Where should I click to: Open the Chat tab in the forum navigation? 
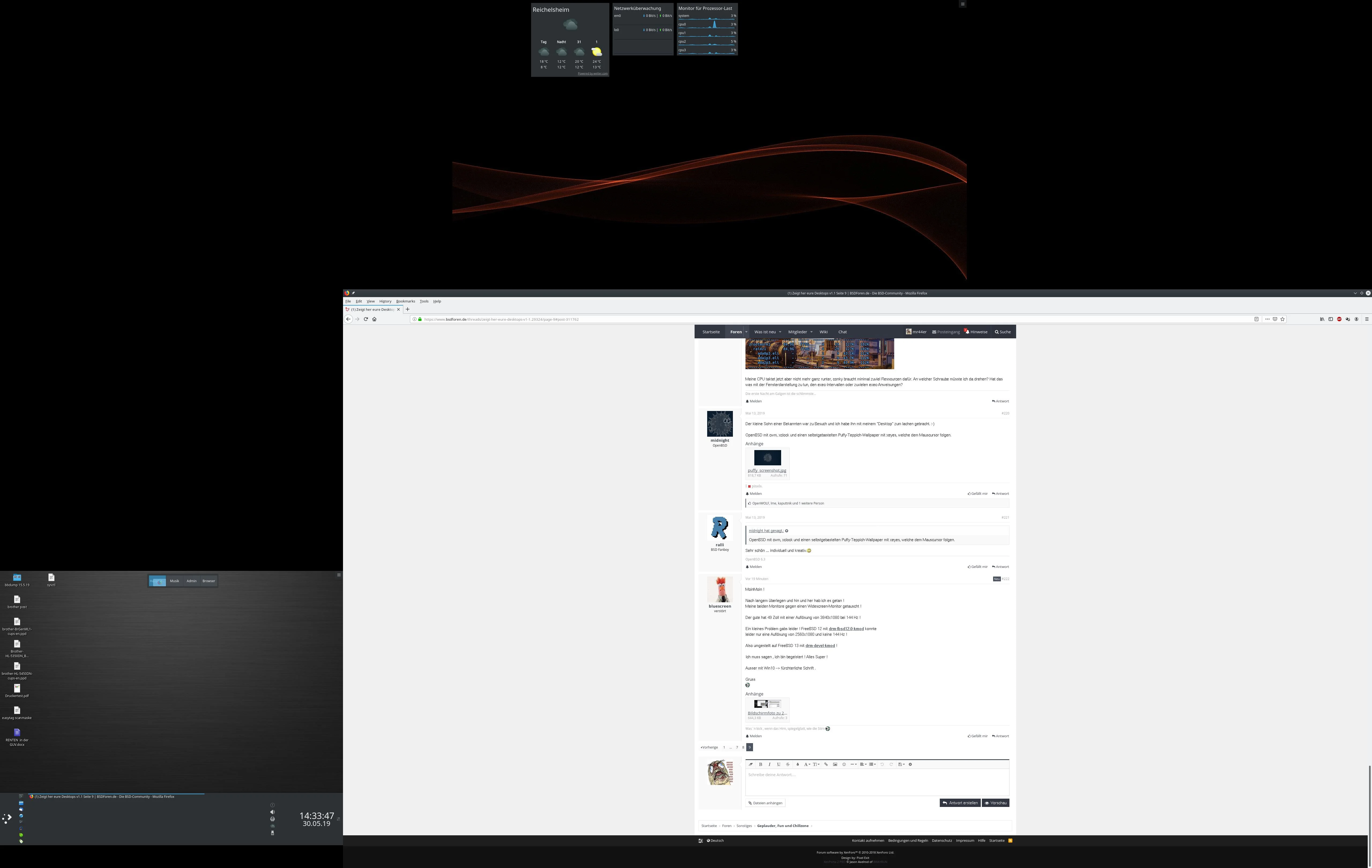point(842,332)
